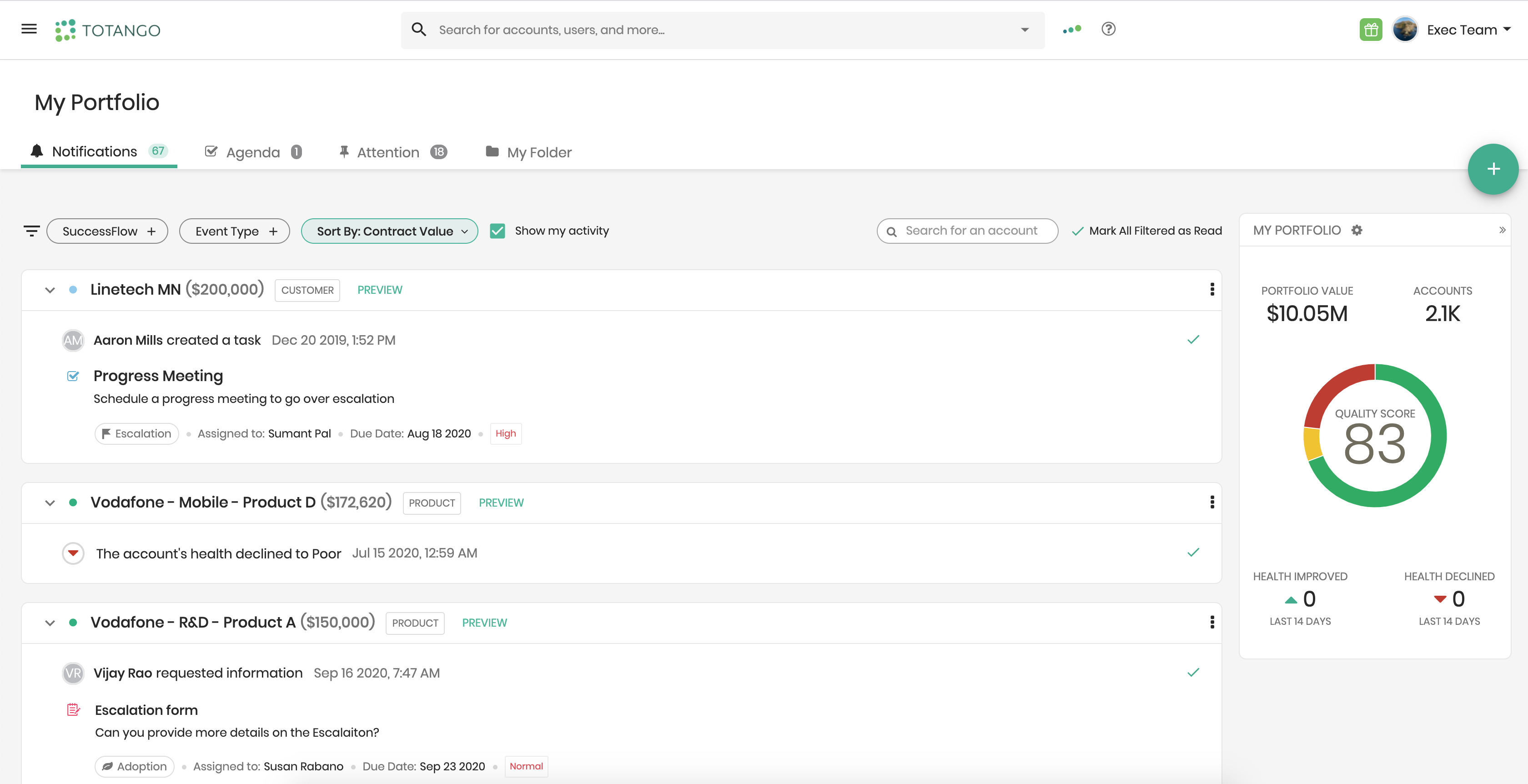Click Vijay Rao VR avatar
The image size is (1528, 784).
(73, 673)
